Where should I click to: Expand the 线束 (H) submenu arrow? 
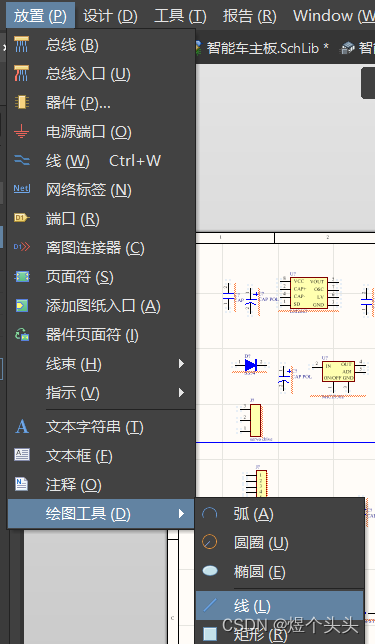coord(181,363)
